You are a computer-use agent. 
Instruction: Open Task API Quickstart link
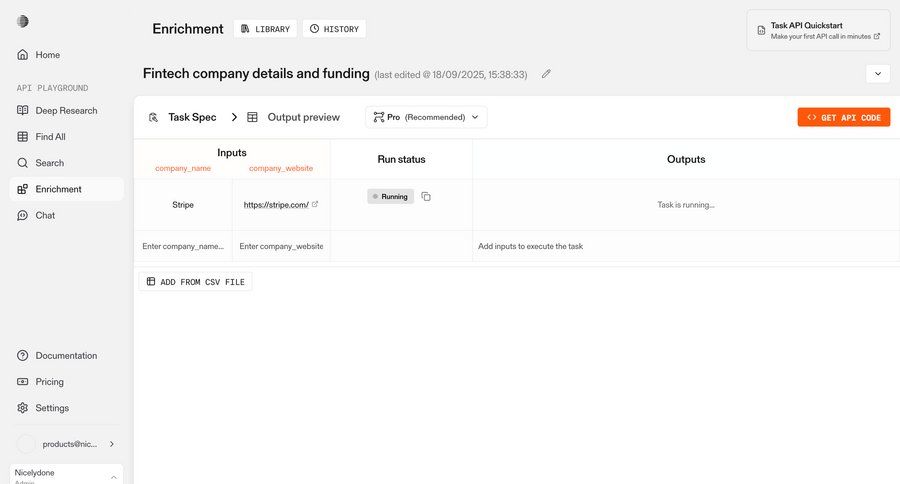[x=818, y=30]
